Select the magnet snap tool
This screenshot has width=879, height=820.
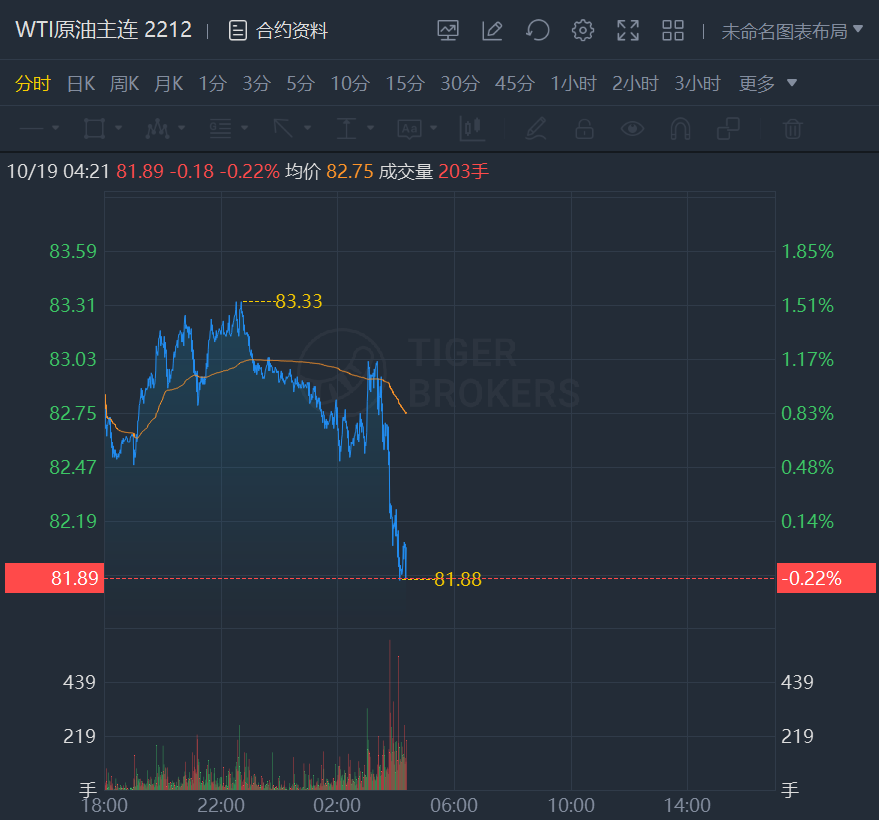point(680,128)
